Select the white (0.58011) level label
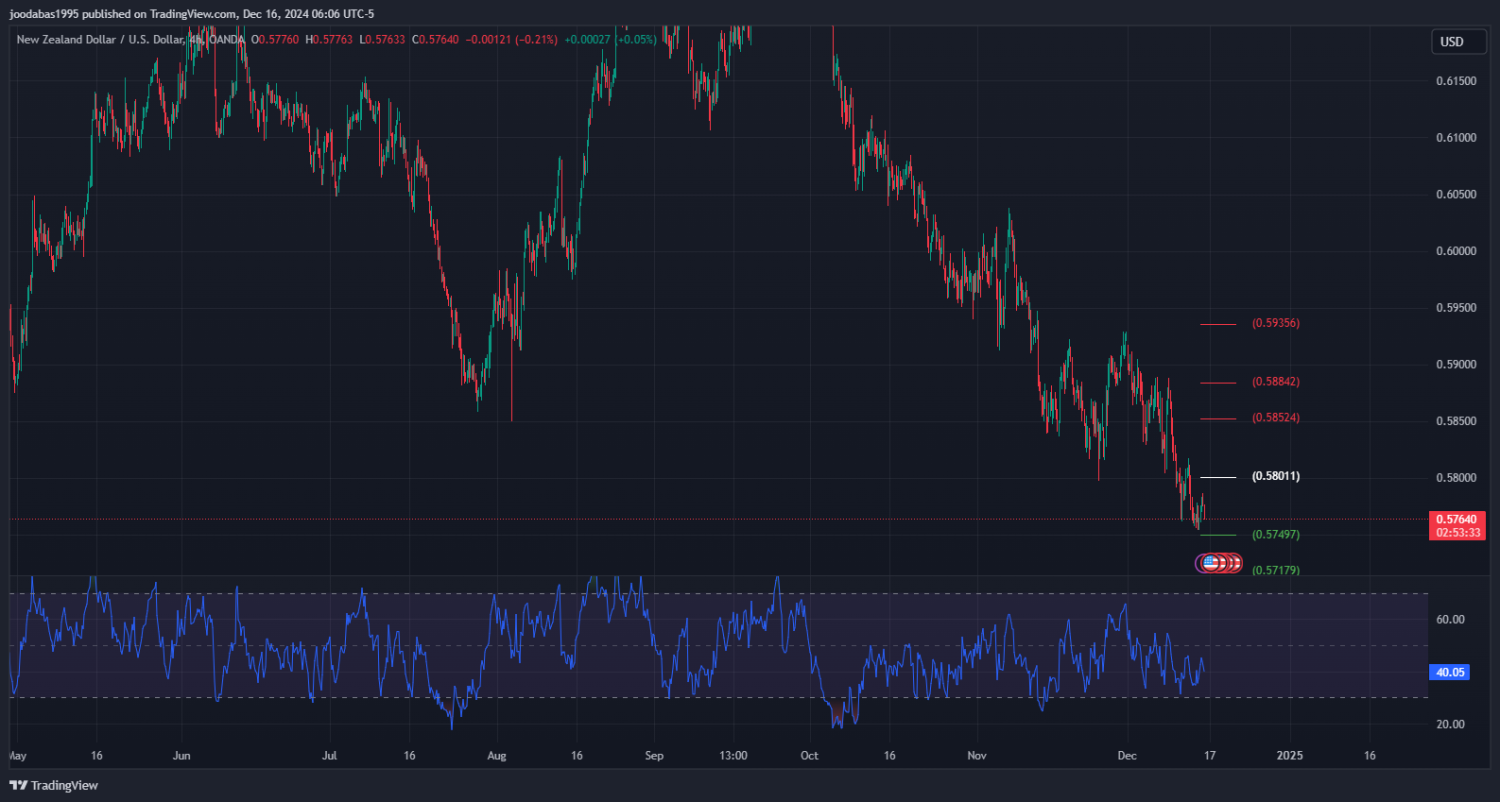Image resolution: width=1500 pixels, height=802 pixels. [x=1276, y=476]
